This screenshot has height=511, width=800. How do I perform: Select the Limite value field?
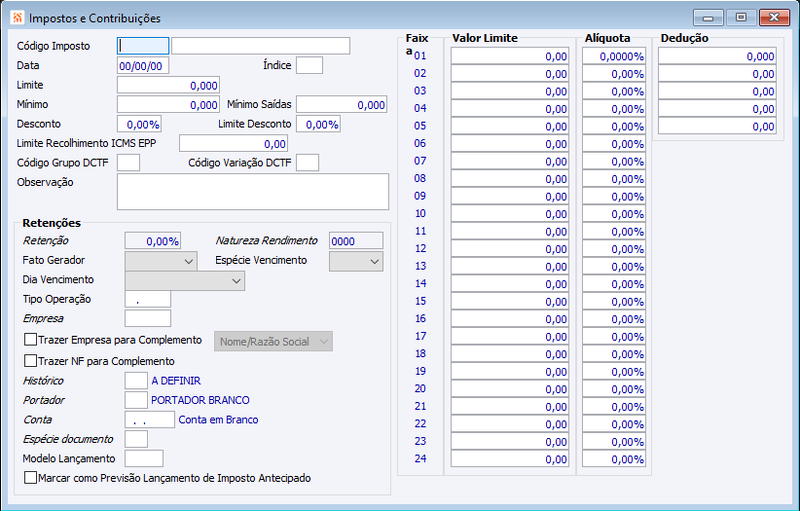[x=168, y=85]
